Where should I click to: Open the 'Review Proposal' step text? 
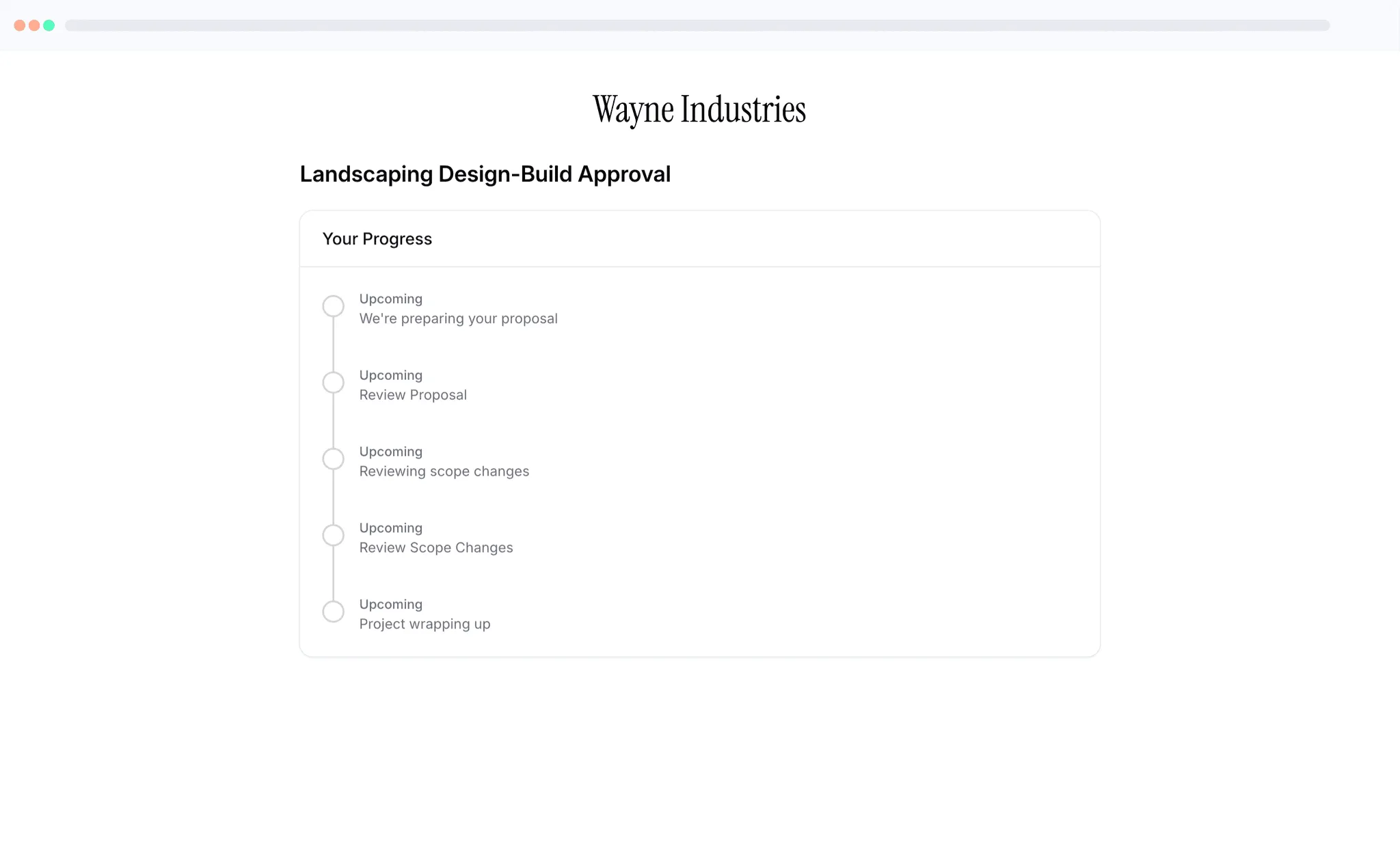tap(413, 395)
